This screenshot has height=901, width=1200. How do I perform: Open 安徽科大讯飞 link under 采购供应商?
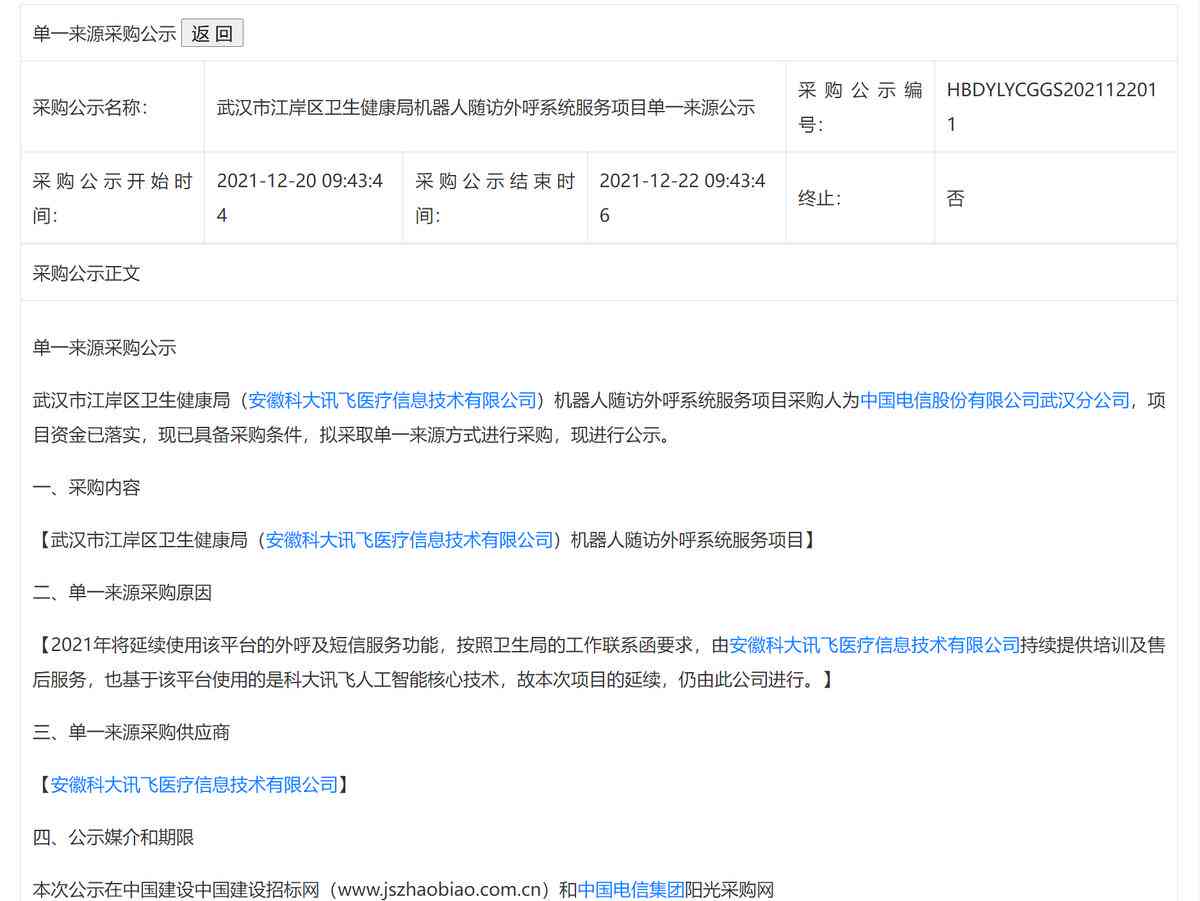point(194,785)
